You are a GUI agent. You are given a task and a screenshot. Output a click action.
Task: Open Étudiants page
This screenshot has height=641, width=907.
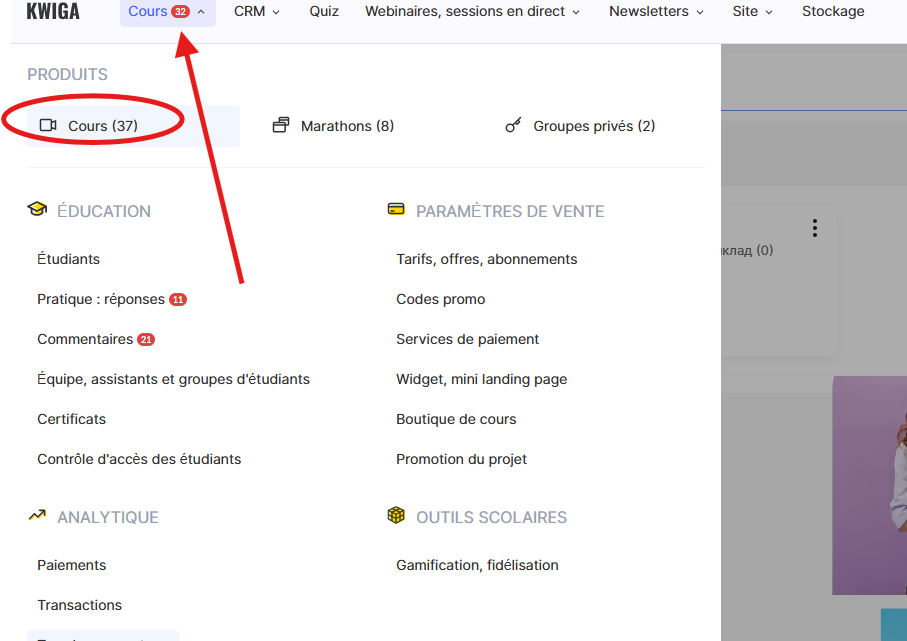[x=68, y=259]
